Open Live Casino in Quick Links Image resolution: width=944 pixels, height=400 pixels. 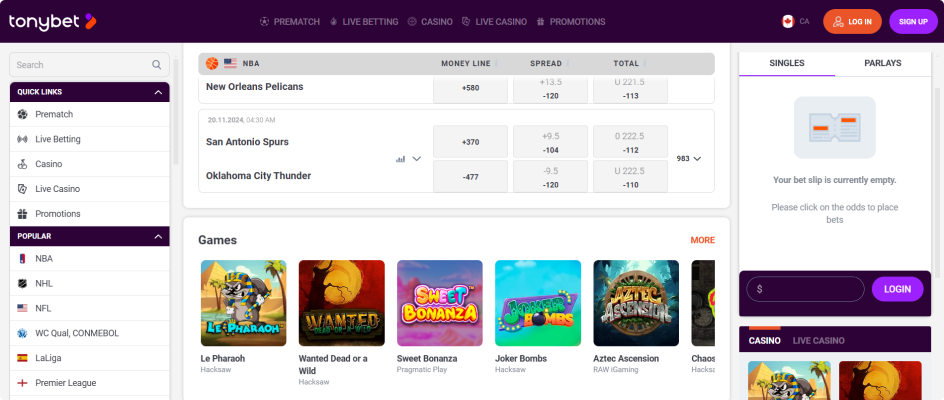[x=57, y=189]
